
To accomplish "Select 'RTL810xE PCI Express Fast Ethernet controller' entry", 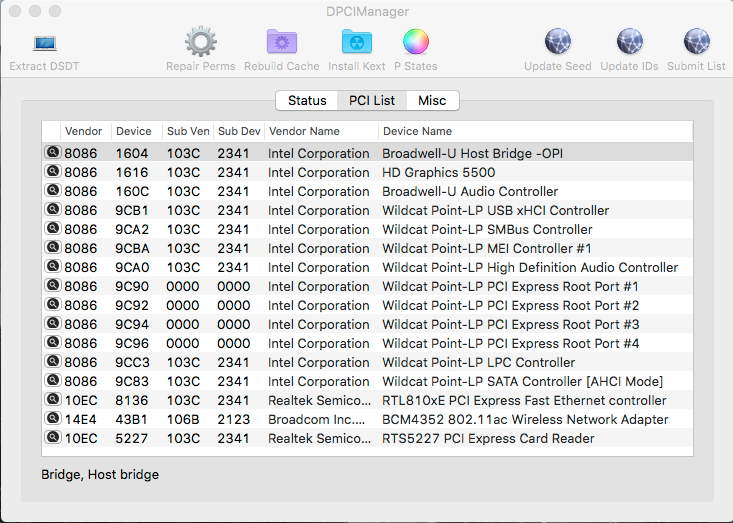I will point(524,401).
